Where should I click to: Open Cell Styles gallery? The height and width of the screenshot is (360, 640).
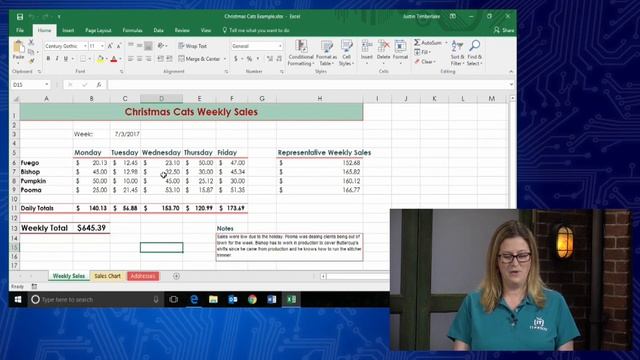point(346,53)
